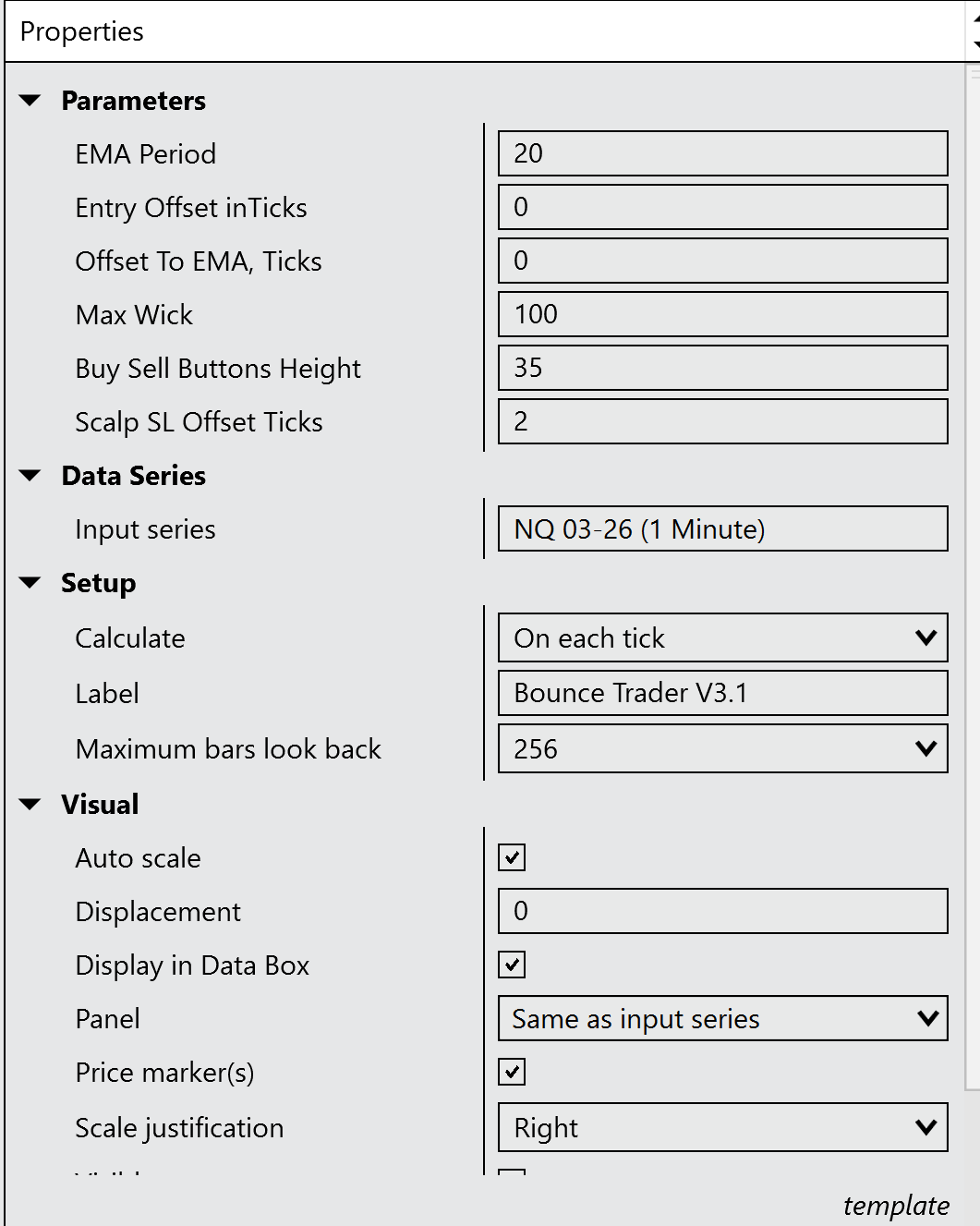Collapse the Visual section triangle
Image resolution: width=980 pixels, height=1226 pixels.
tap(30, 805)
